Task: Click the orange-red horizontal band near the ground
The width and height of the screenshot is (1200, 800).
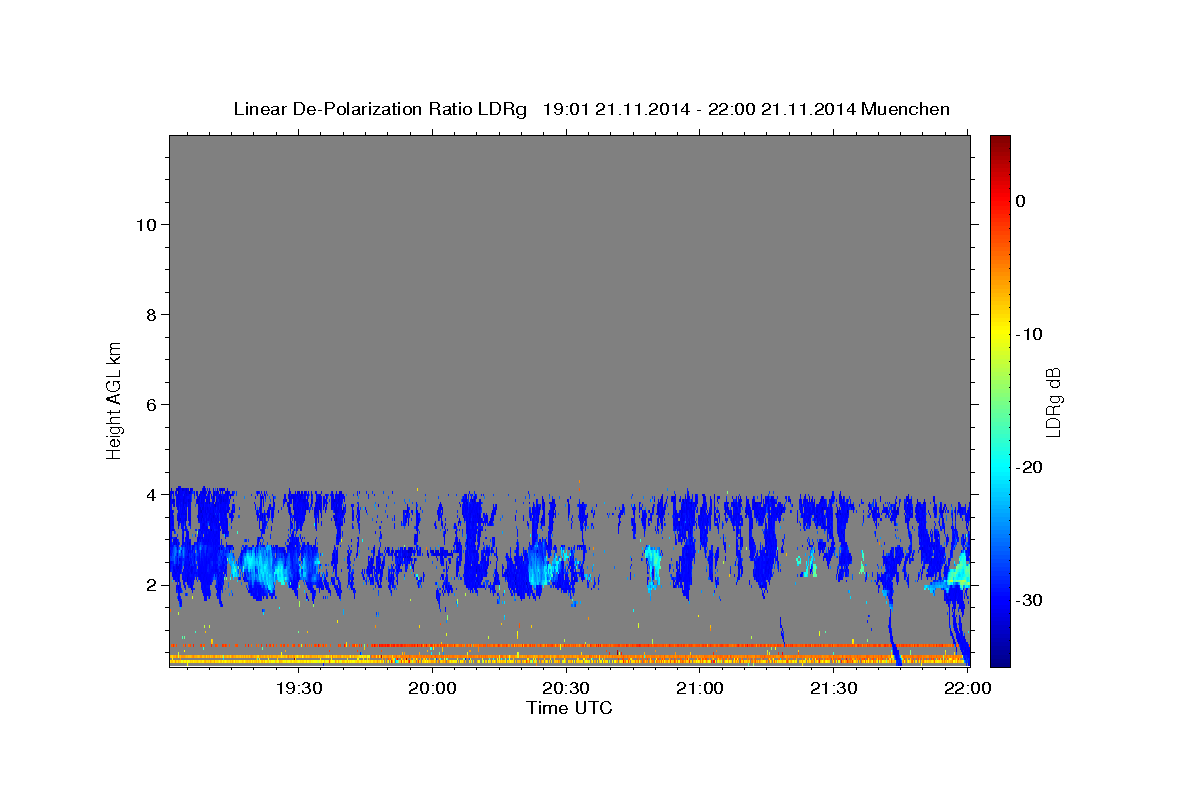Action: pyautogui.click(x=569, y=646)
